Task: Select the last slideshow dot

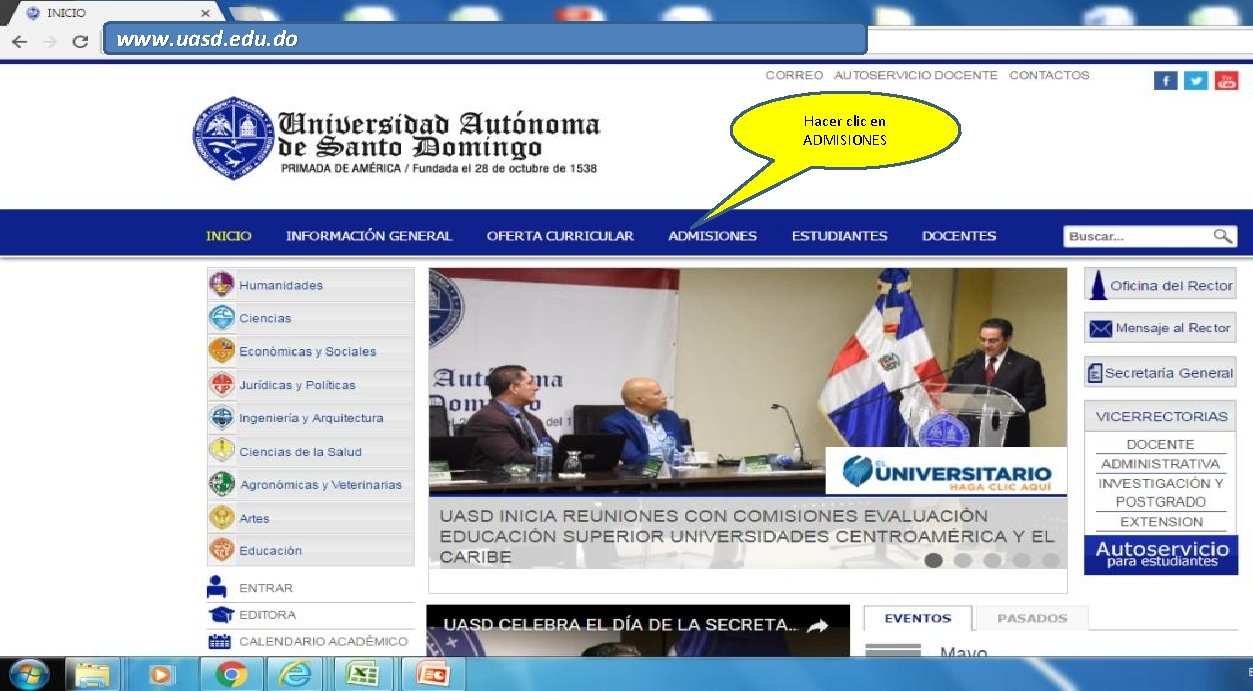Action: coord(1050,560)
